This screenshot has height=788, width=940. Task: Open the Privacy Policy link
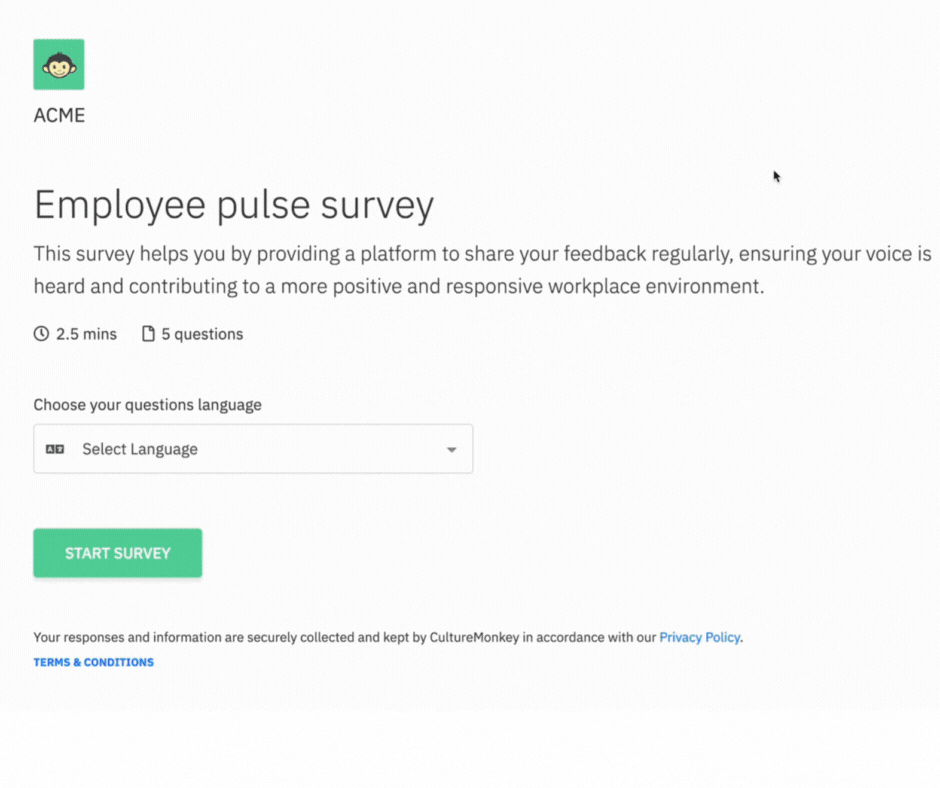699,637
